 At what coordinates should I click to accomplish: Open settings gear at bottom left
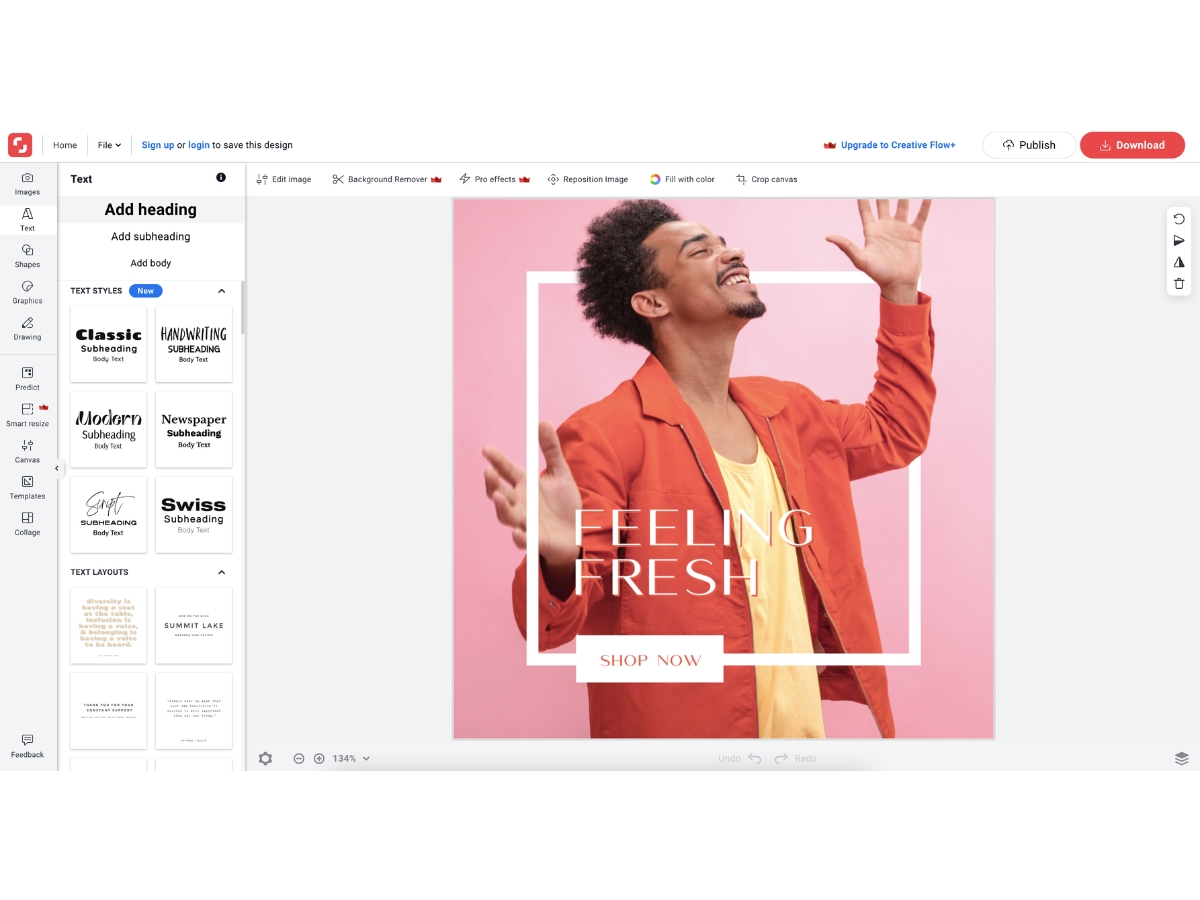pyautogui.click(x=265, y=759)
